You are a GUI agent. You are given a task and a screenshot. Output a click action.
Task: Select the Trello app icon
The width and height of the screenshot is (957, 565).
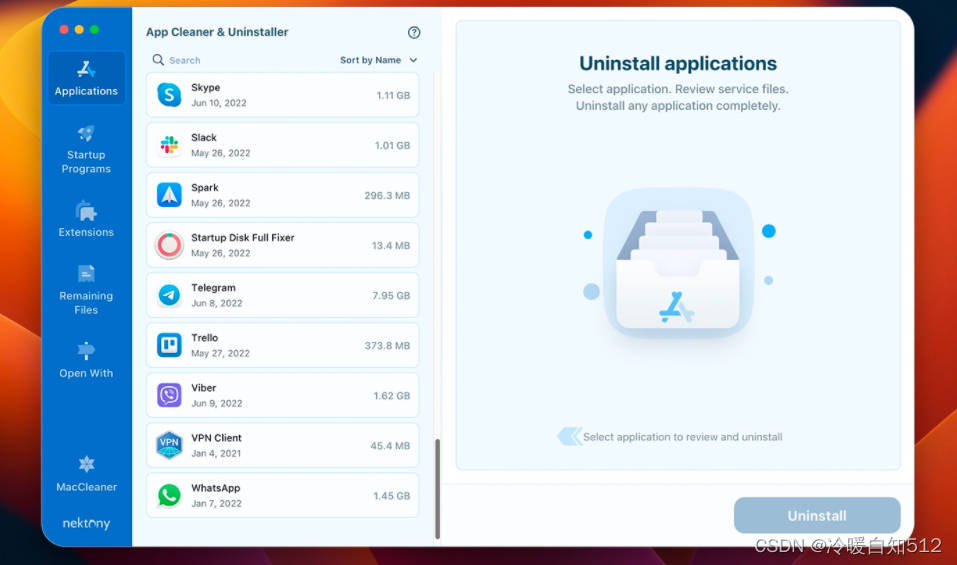pyautogui.click(x=169, y=345)
